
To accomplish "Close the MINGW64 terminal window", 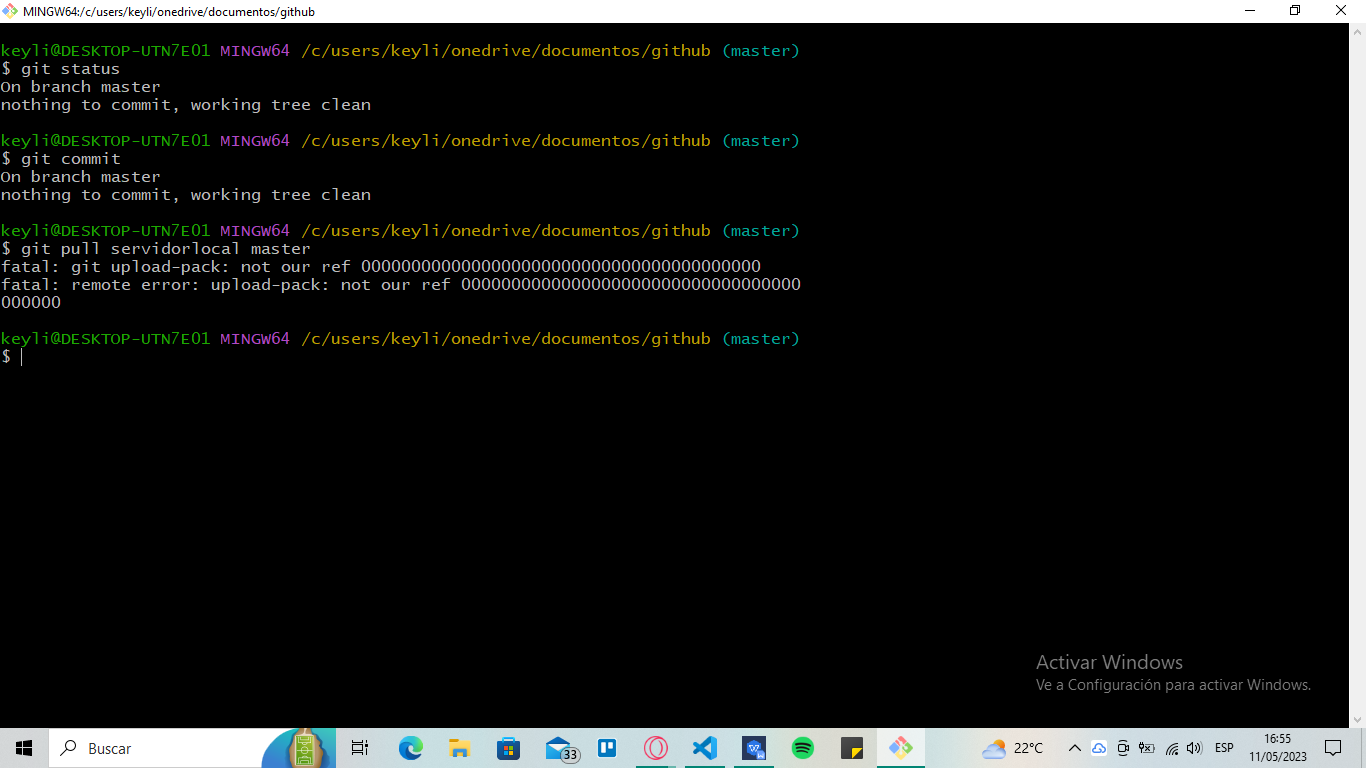I will (x=1341, y=11).
